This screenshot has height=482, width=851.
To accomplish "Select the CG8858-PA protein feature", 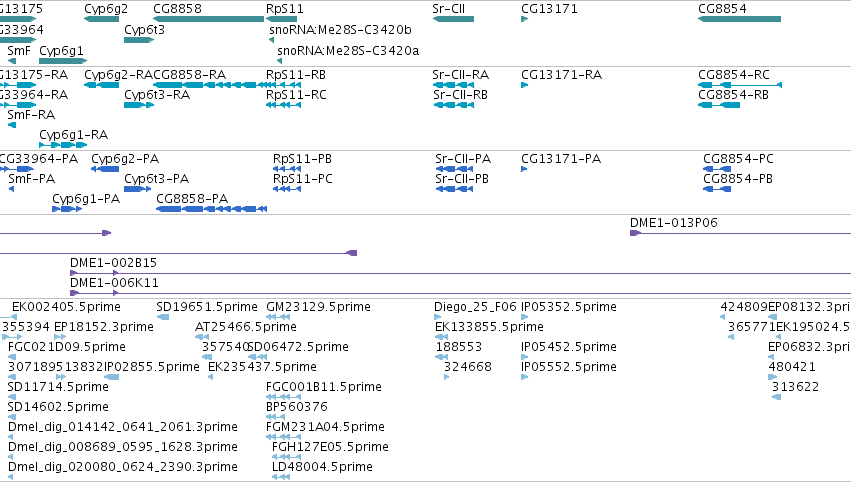I will pos(212,209).
